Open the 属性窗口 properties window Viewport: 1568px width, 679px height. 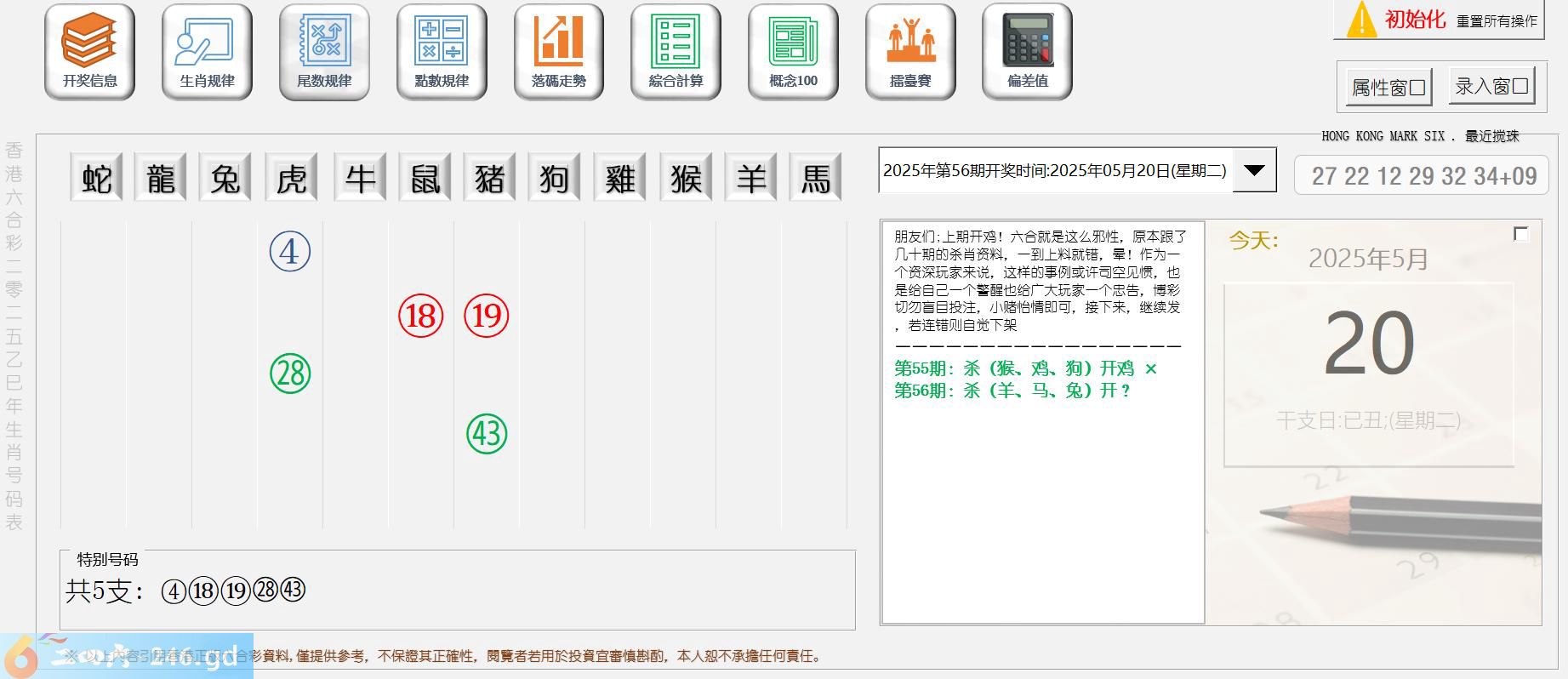coord(1388,88)
